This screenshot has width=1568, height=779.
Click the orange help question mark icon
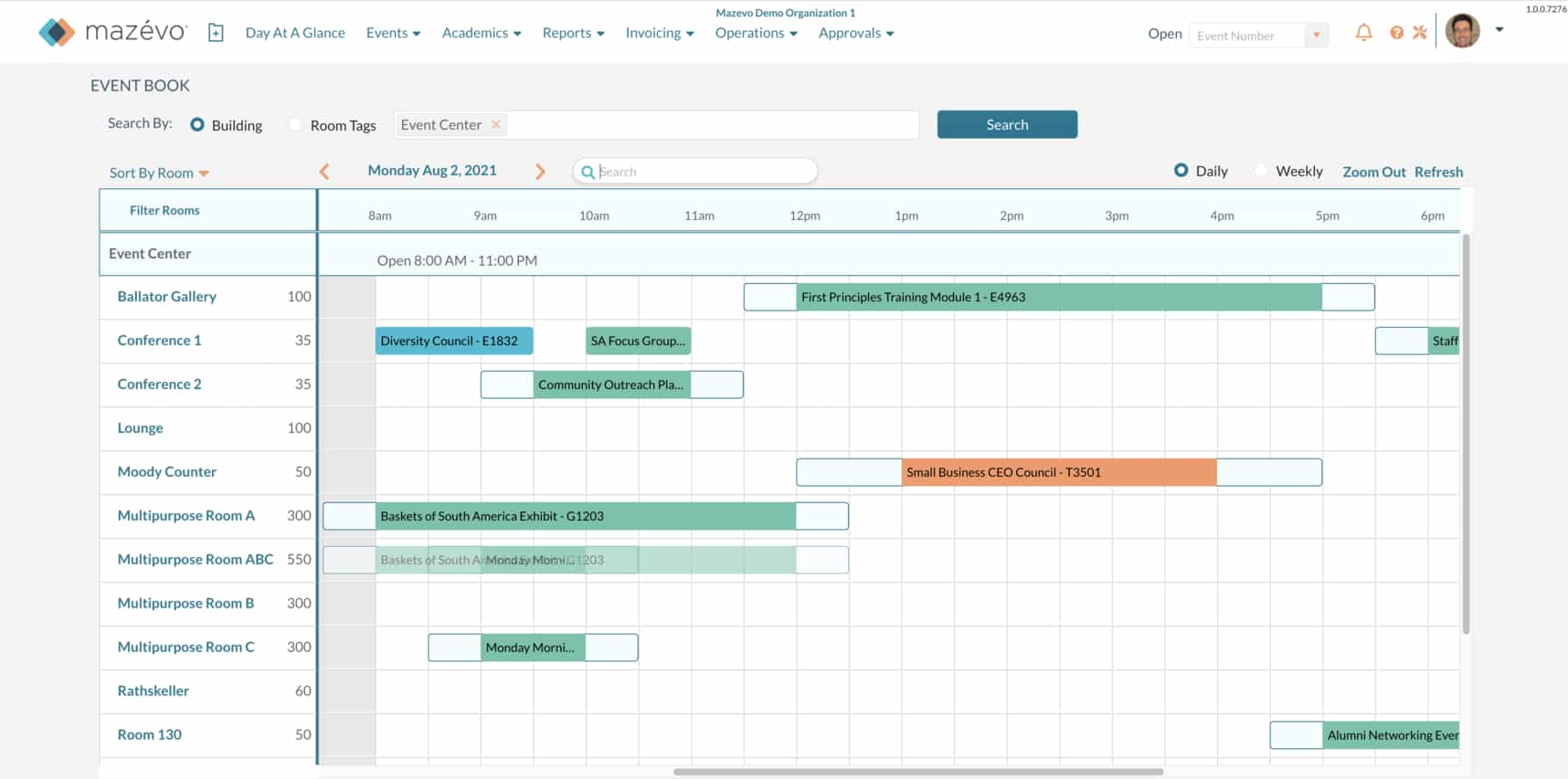[x=1396, y=33]
